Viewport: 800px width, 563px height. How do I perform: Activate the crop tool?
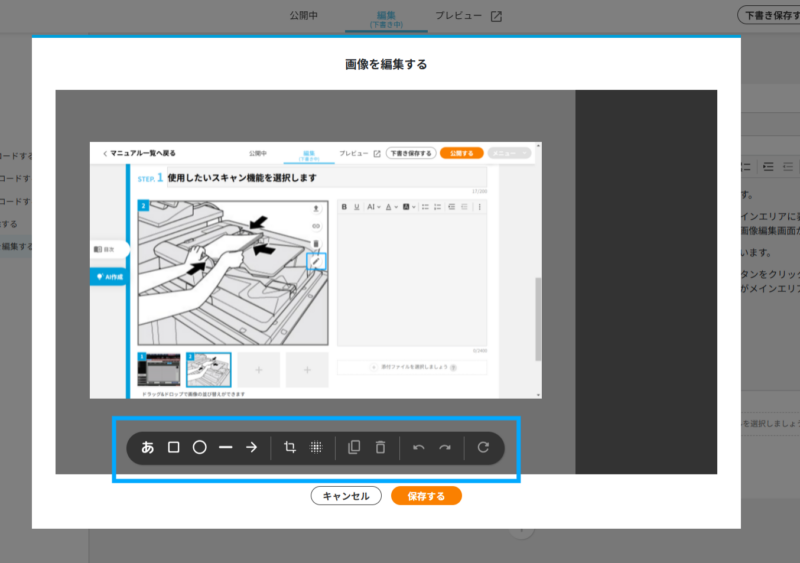coord(290,447)
